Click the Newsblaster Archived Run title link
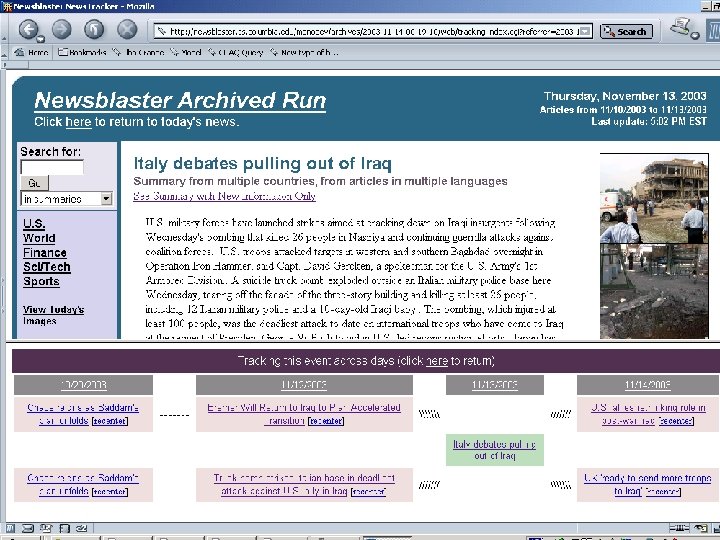Screen dimensions: 720x540 click(180, 101)
